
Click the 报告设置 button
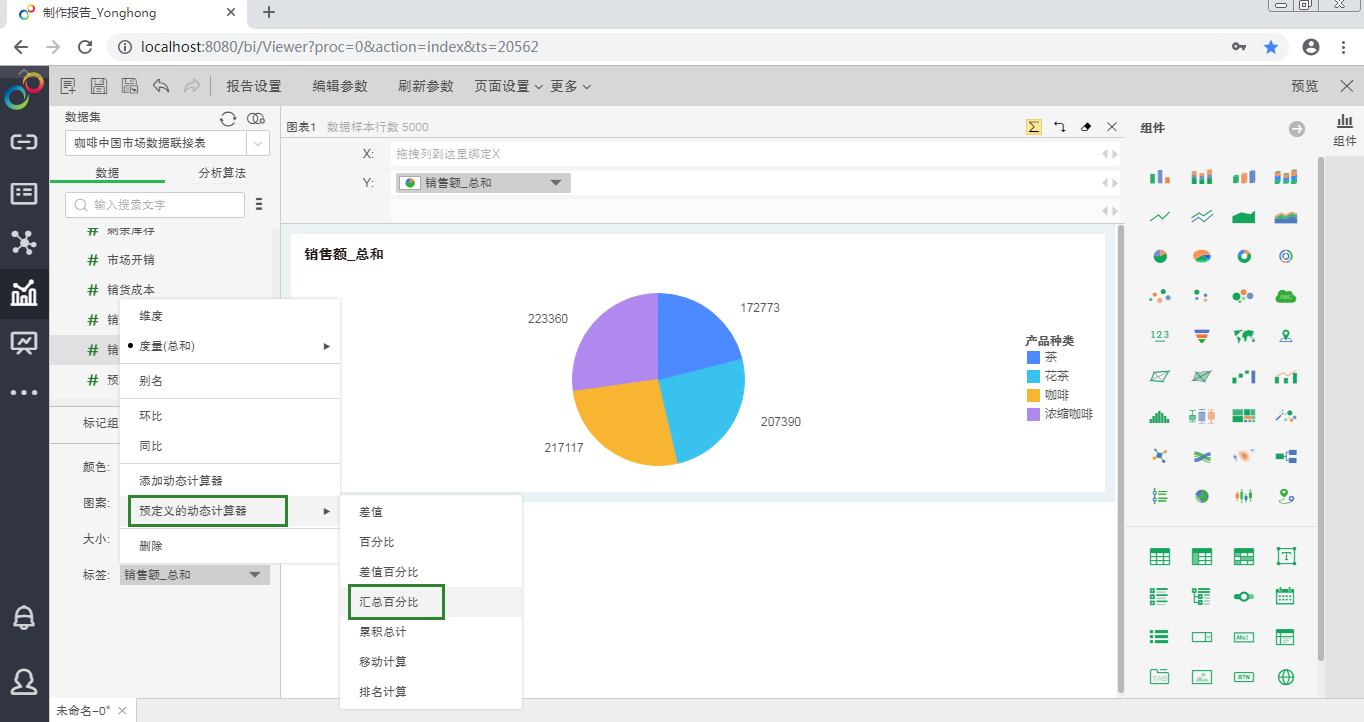[254, 87]
